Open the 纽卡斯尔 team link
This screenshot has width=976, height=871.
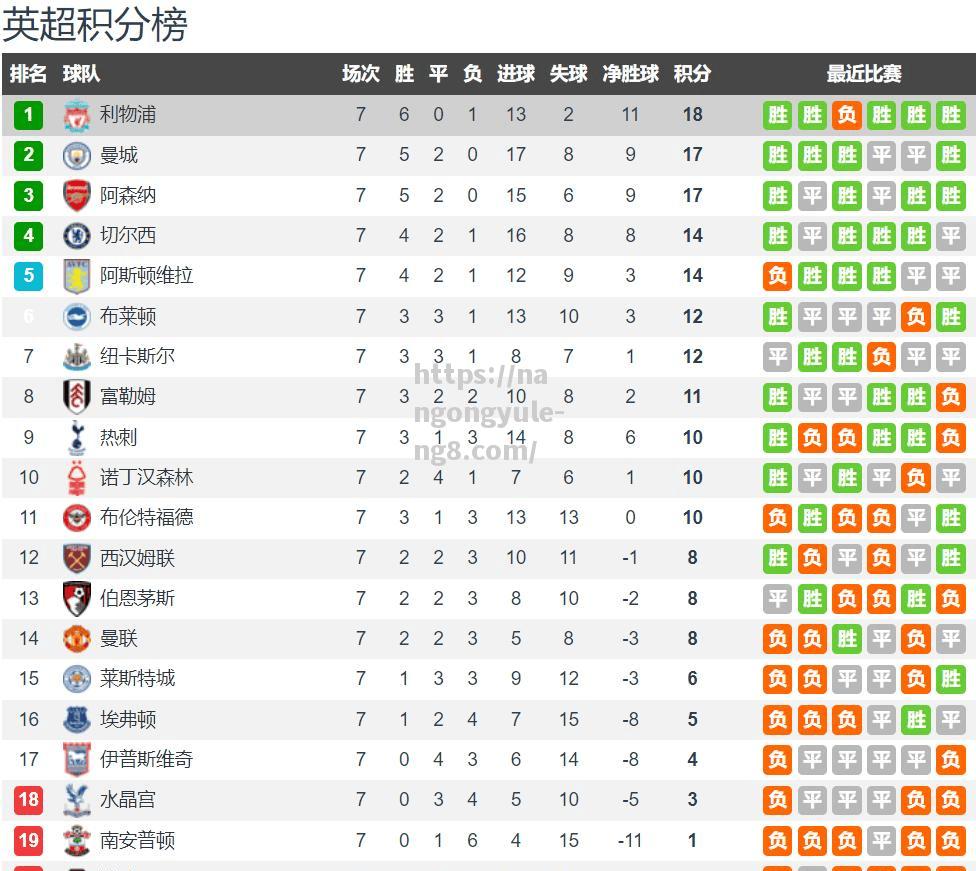(x=137, y=356)
